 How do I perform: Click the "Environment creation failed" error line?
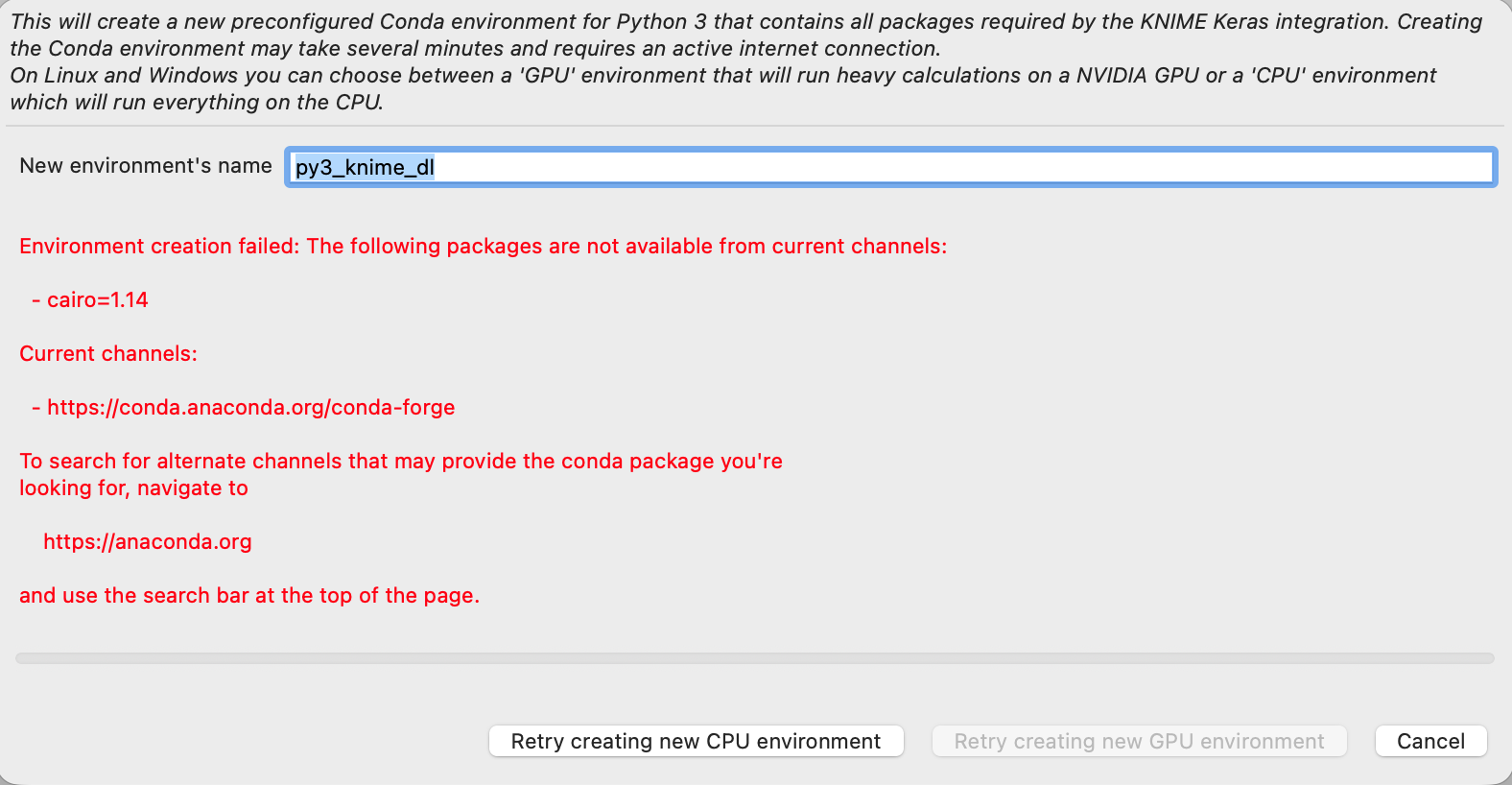(x=483, y=247)
